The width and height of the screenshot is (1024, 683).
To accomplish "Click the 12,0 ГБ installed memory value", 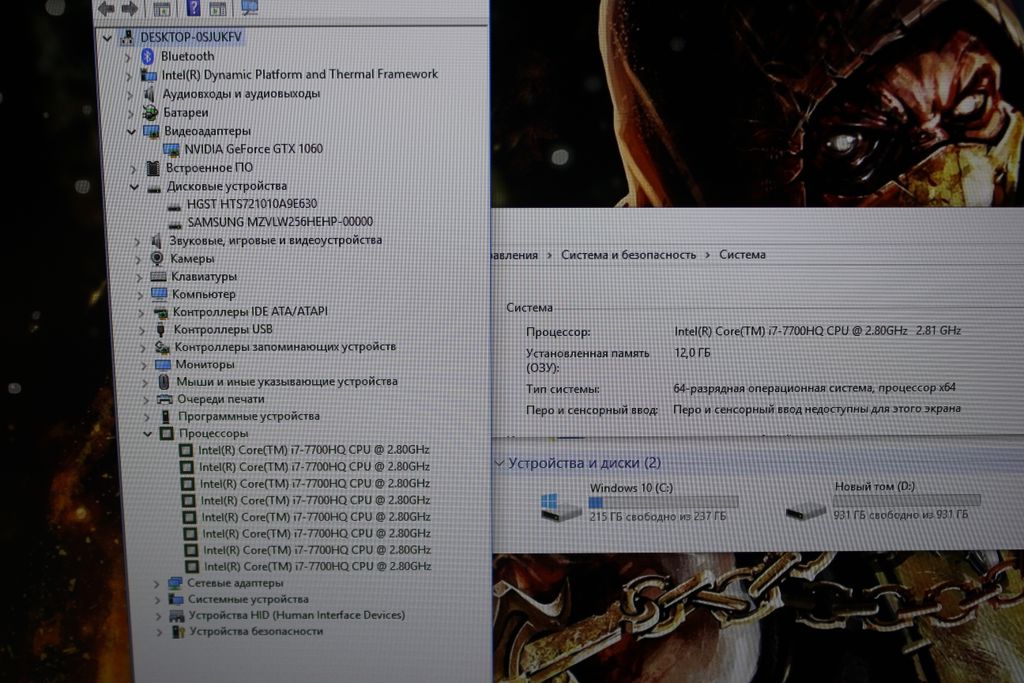I will [x=692, y=353].
